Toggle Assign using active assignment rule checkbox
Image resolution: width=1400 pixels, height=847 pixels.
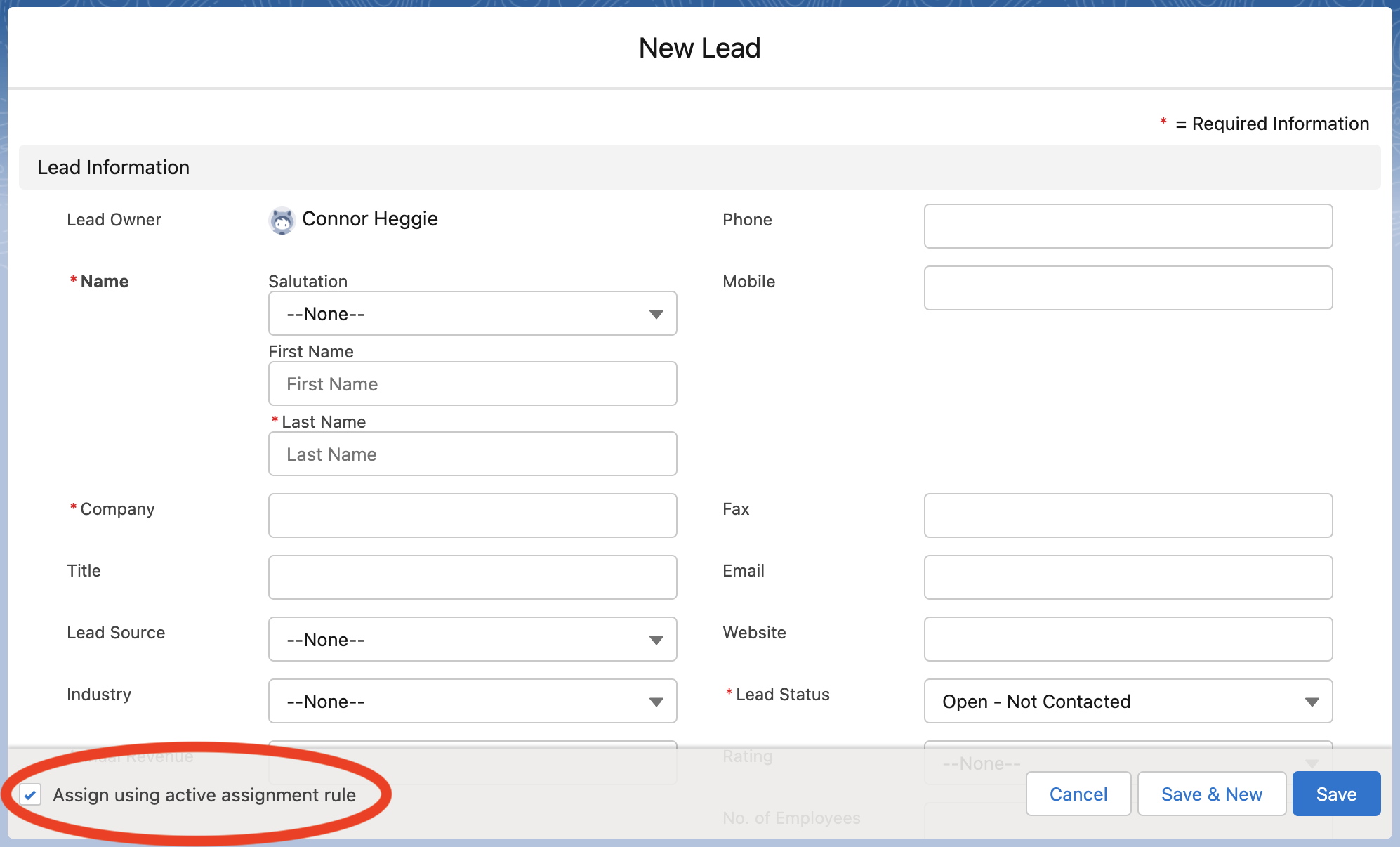[30, 795]
